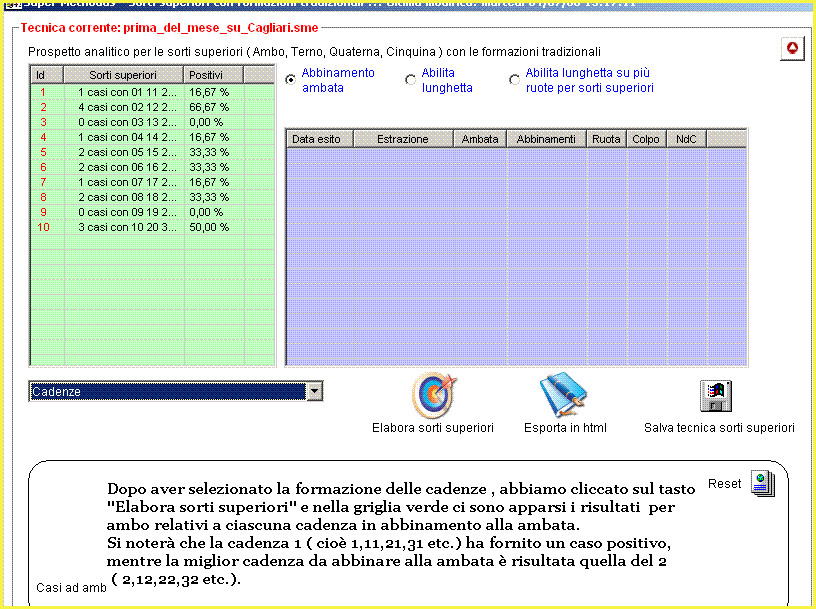Click "33,33 %" in the Id 8 row

pos(209,197)
